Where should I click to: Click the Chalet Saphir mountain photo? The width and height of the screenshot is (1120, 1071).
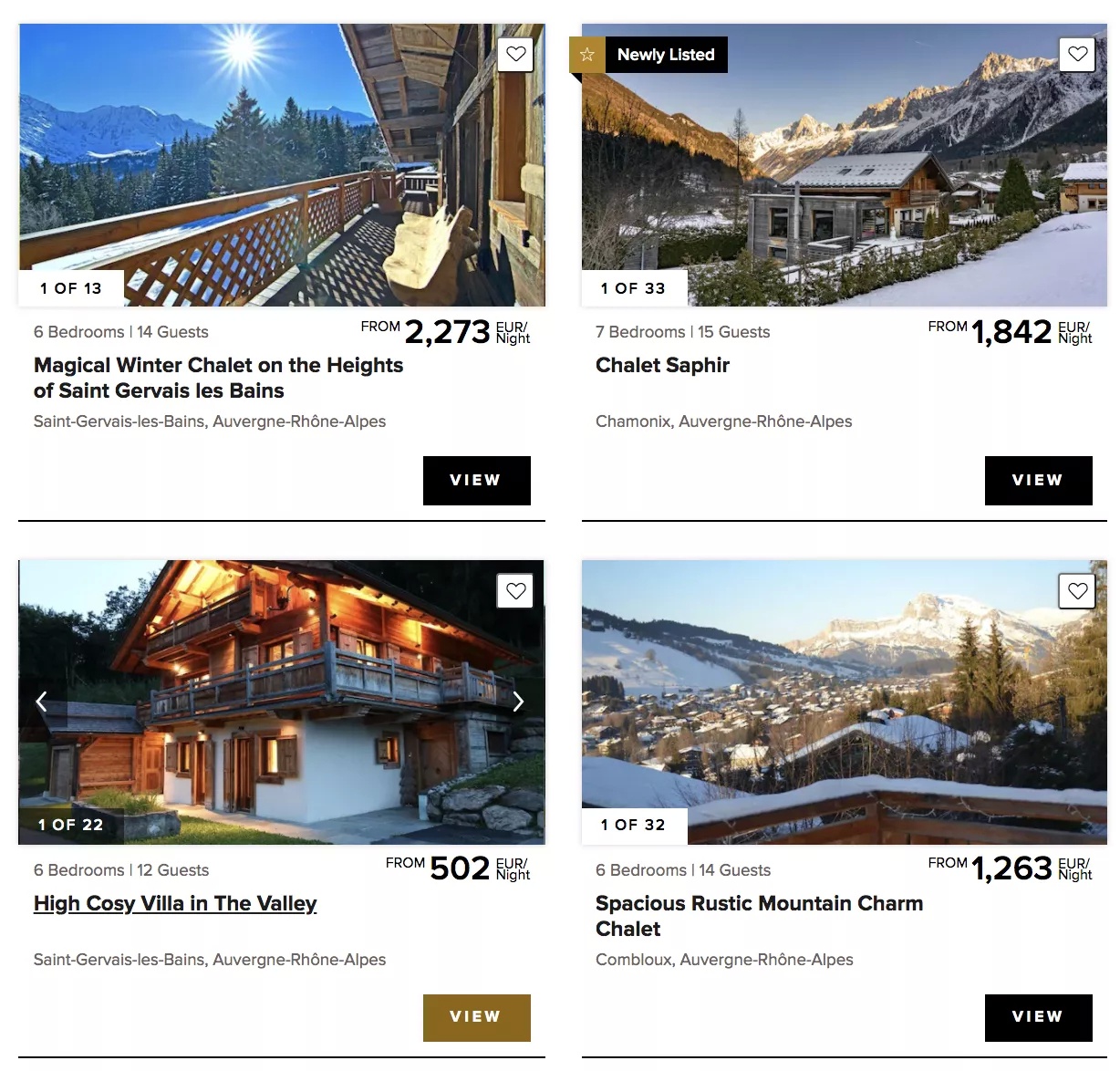pyautogui.click(x=845, y=165)
